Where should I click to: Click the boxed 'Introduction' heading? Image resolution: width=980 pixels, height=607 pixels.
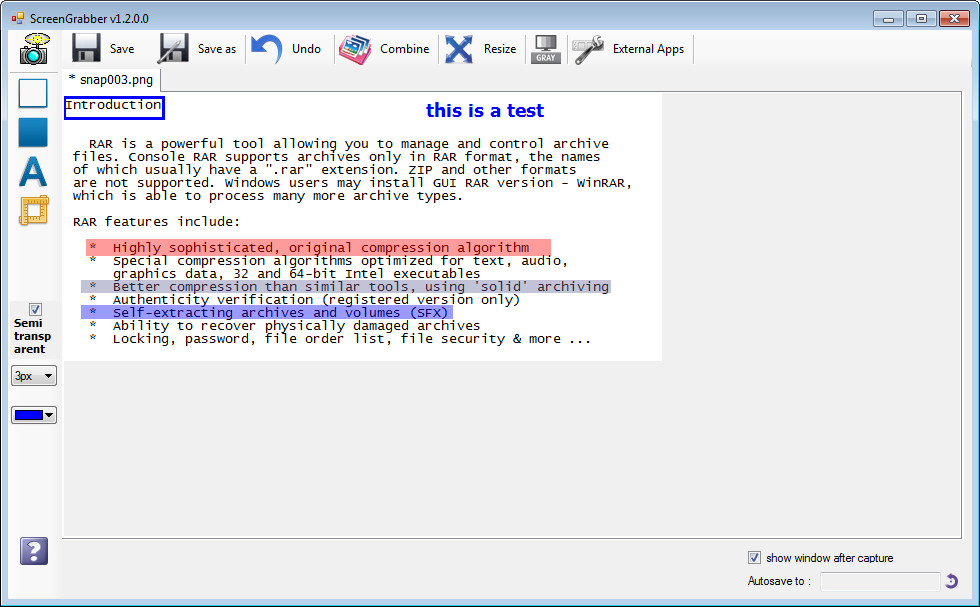tap(114, 107)
